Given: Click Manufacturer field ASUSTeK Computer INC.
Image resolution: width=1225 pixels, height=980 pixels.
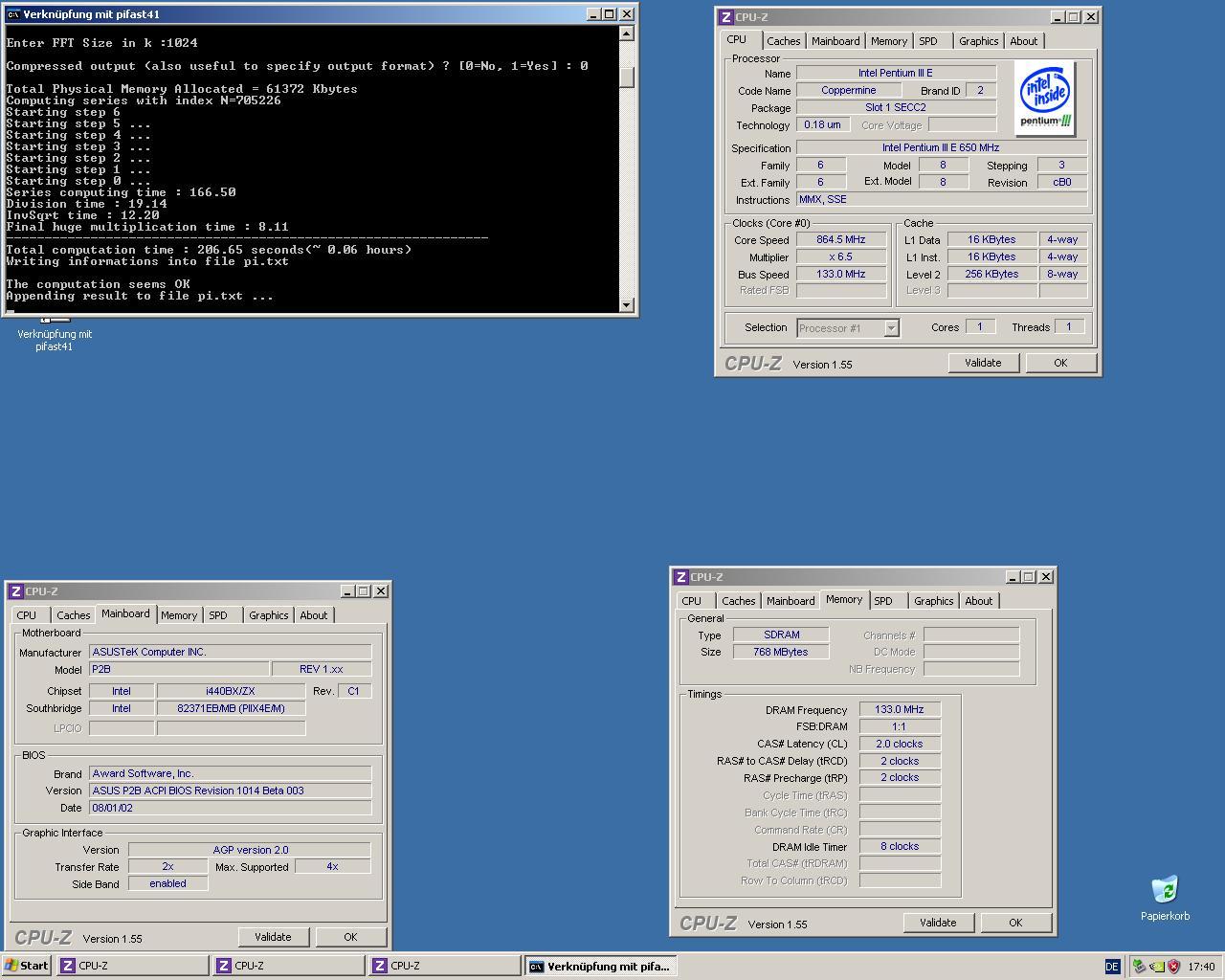Looking at the screenshot, I should click(230, 652).
